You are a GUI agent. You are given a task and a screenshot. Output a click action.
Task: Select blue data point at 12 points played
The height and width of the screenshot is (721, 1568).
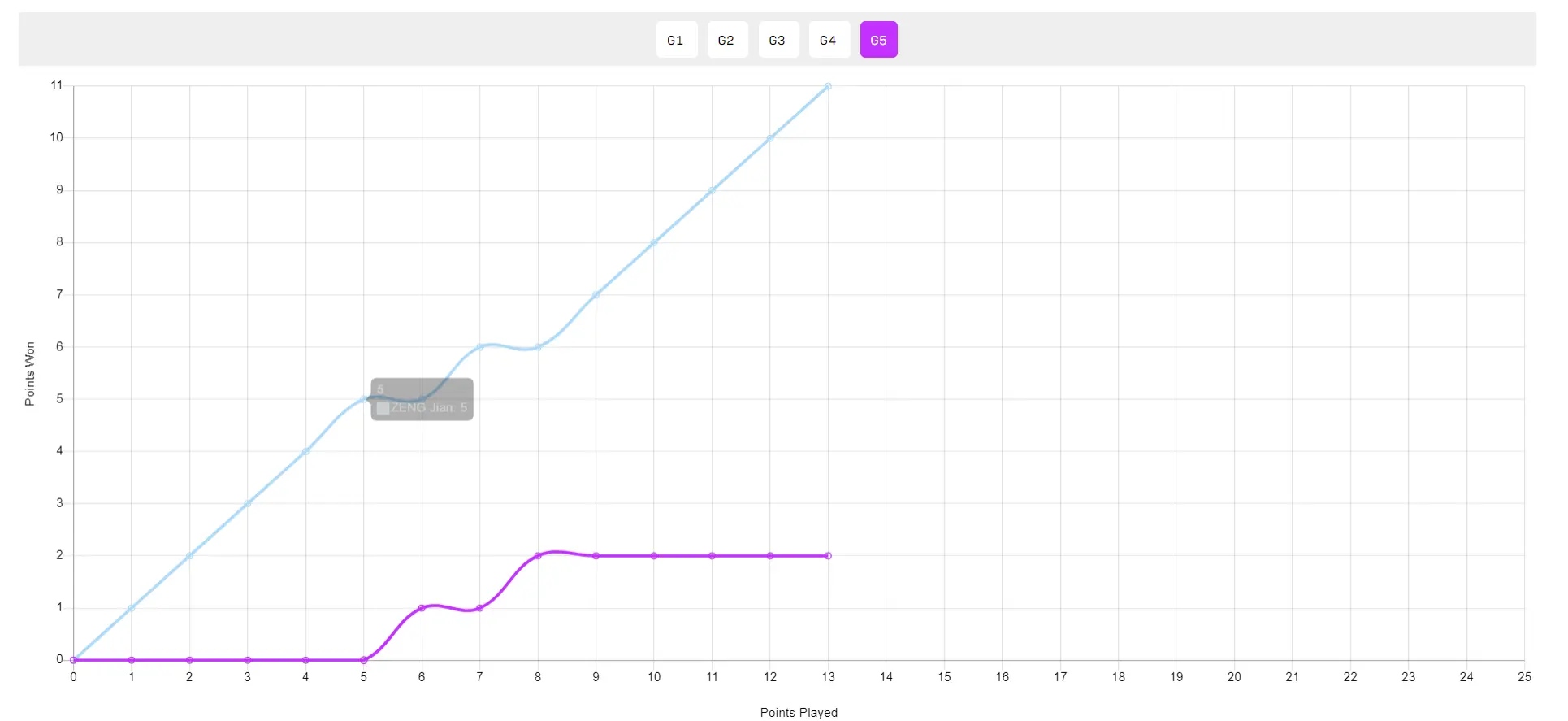[770, 138]
